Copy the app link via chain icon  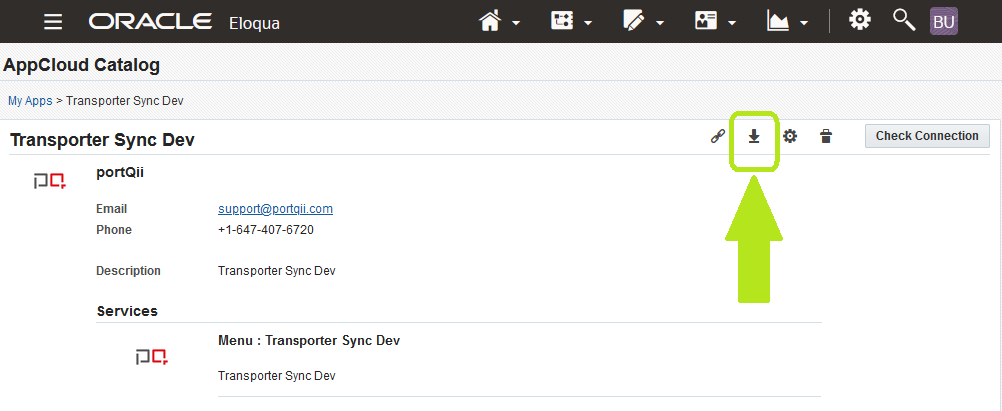718,136
